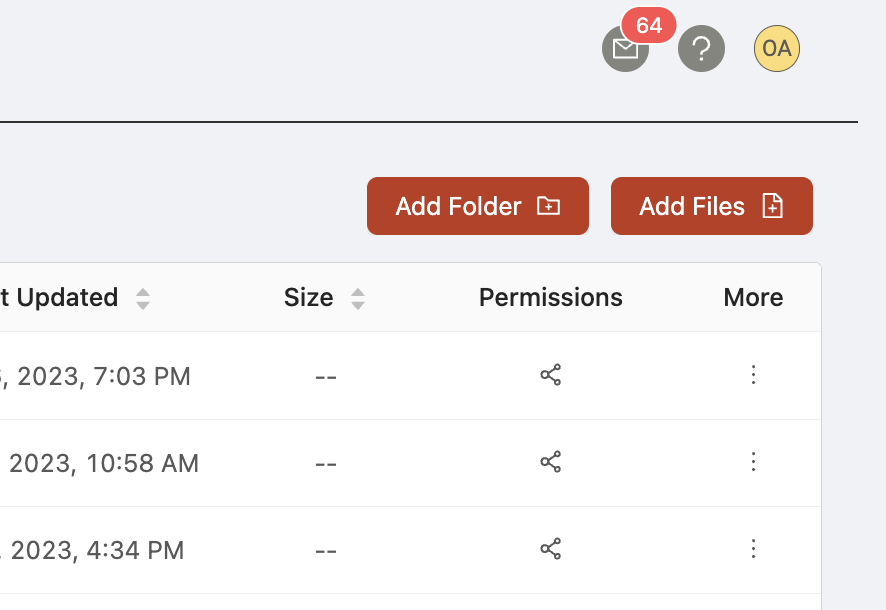886x610 pixels.
Task: Select the 2023, 7:03 PM date cell
Action: (95, 376)
